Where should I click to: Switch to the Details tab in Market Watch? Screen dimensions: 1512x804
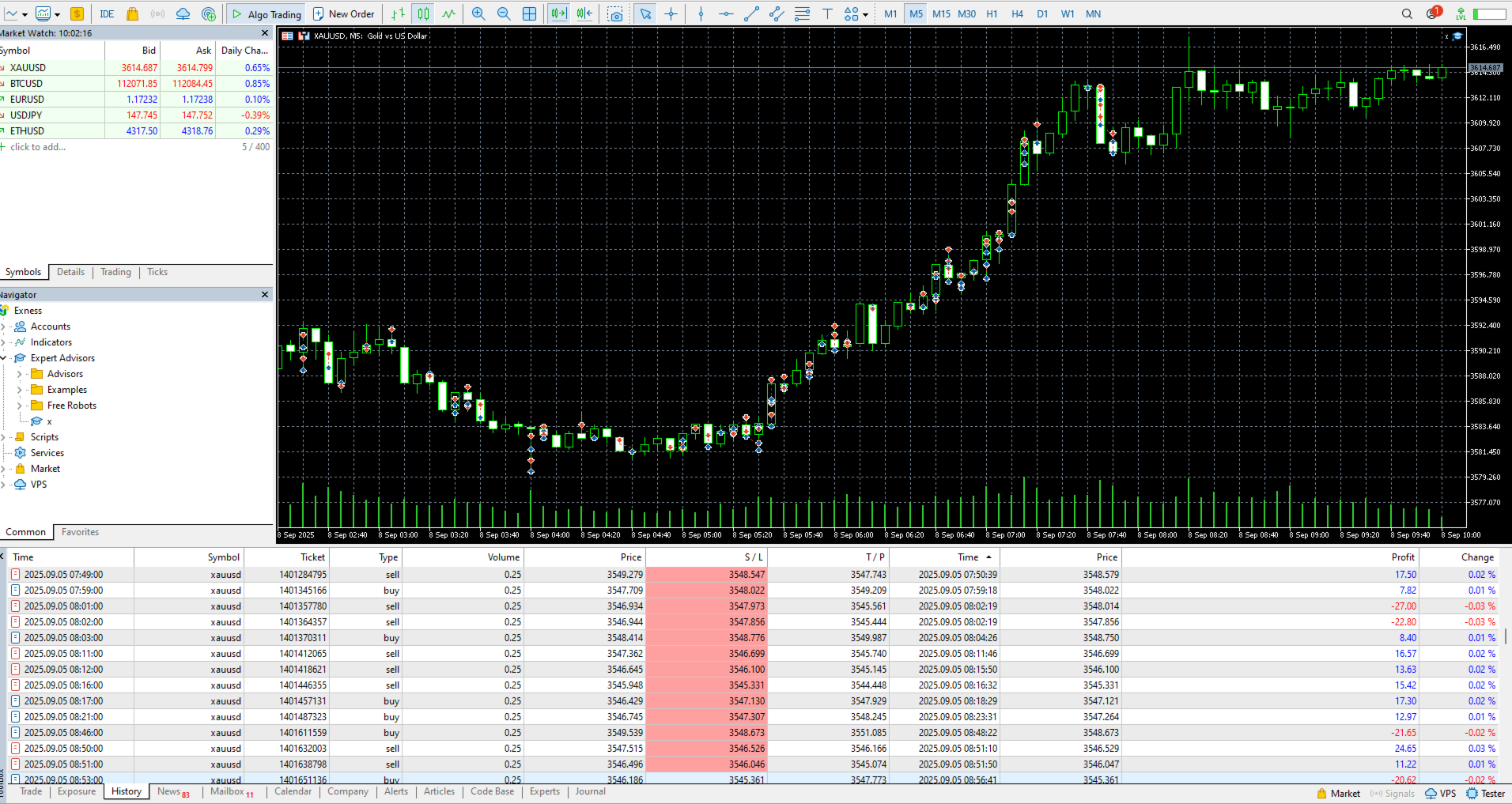[70, 272]
